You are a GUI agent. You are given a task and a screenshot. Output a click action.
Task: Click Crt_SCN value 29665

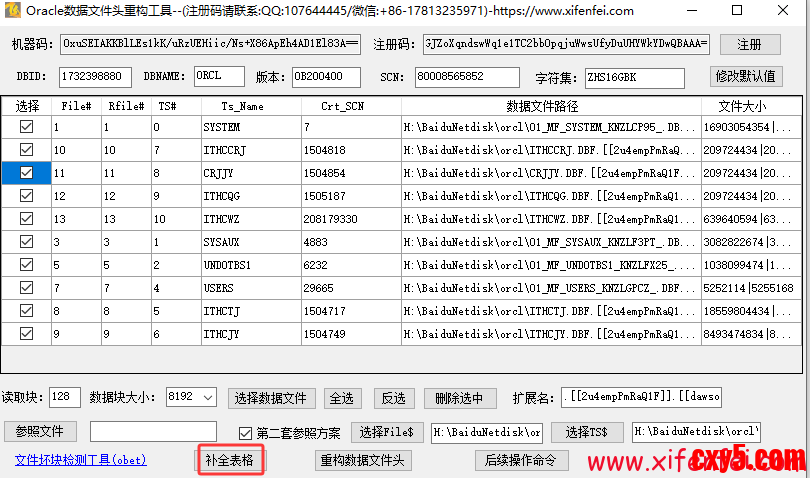pos(351,288)
